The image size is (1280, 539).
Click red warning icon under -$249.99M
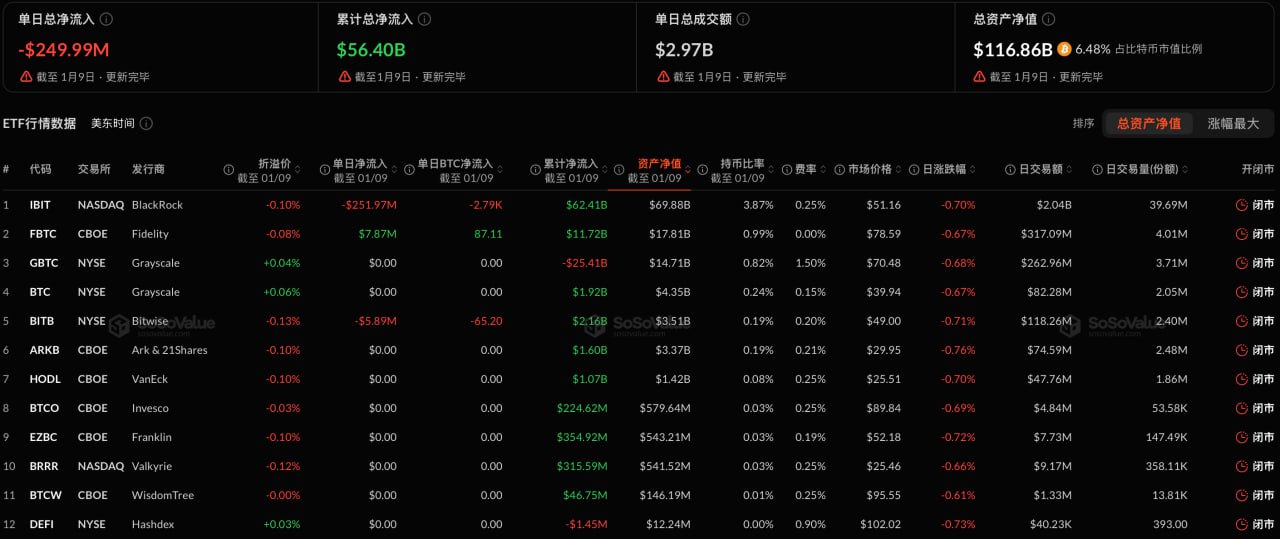pos(26,77)
